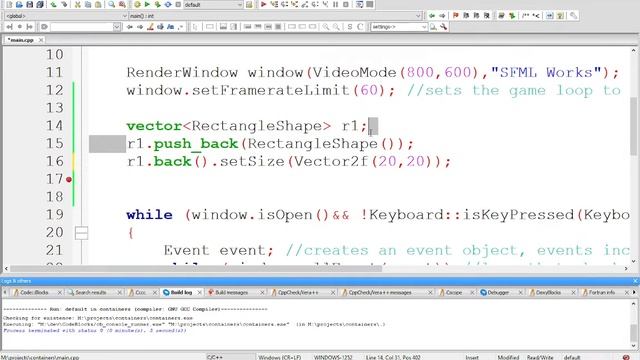640x360 pixels.
Task: Click the Copy icon
Action: [x=88, y=4]
